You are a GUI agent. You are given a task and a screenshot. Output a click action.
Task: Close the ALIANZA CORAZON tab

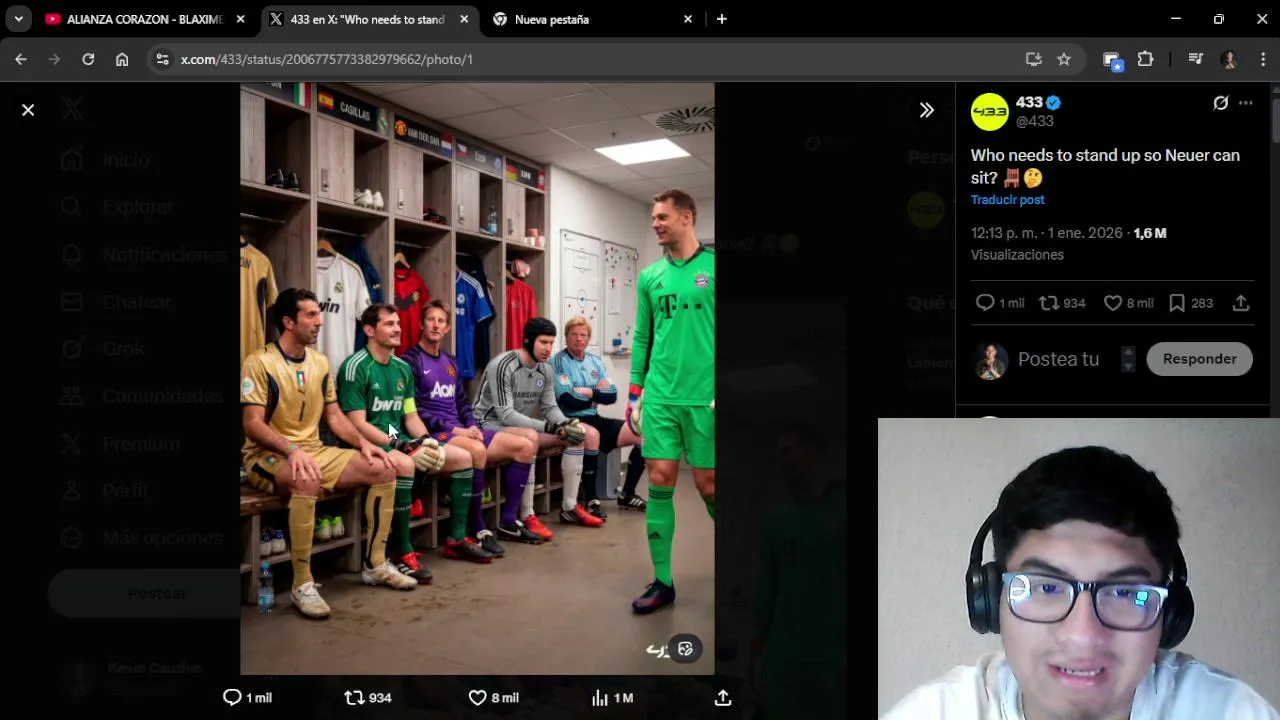click(x=240, y=19)
